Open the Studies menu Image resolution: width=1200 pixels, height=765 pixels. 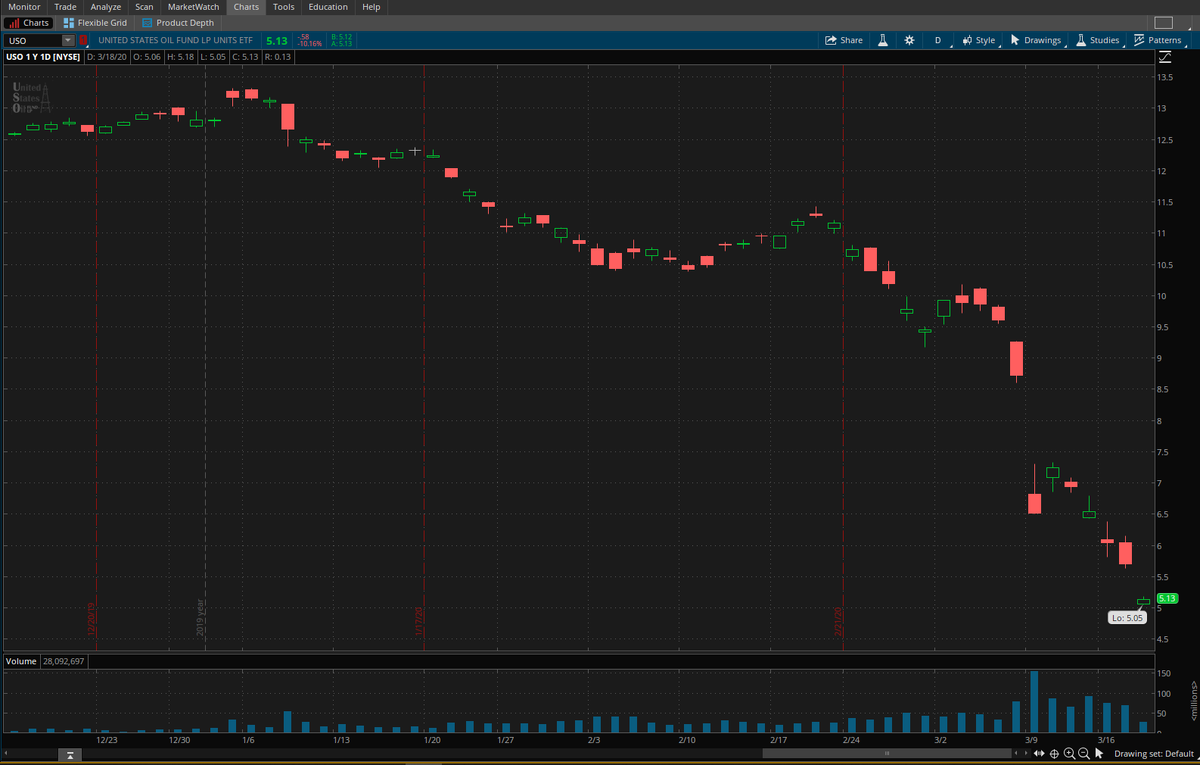pos(1097,40)
